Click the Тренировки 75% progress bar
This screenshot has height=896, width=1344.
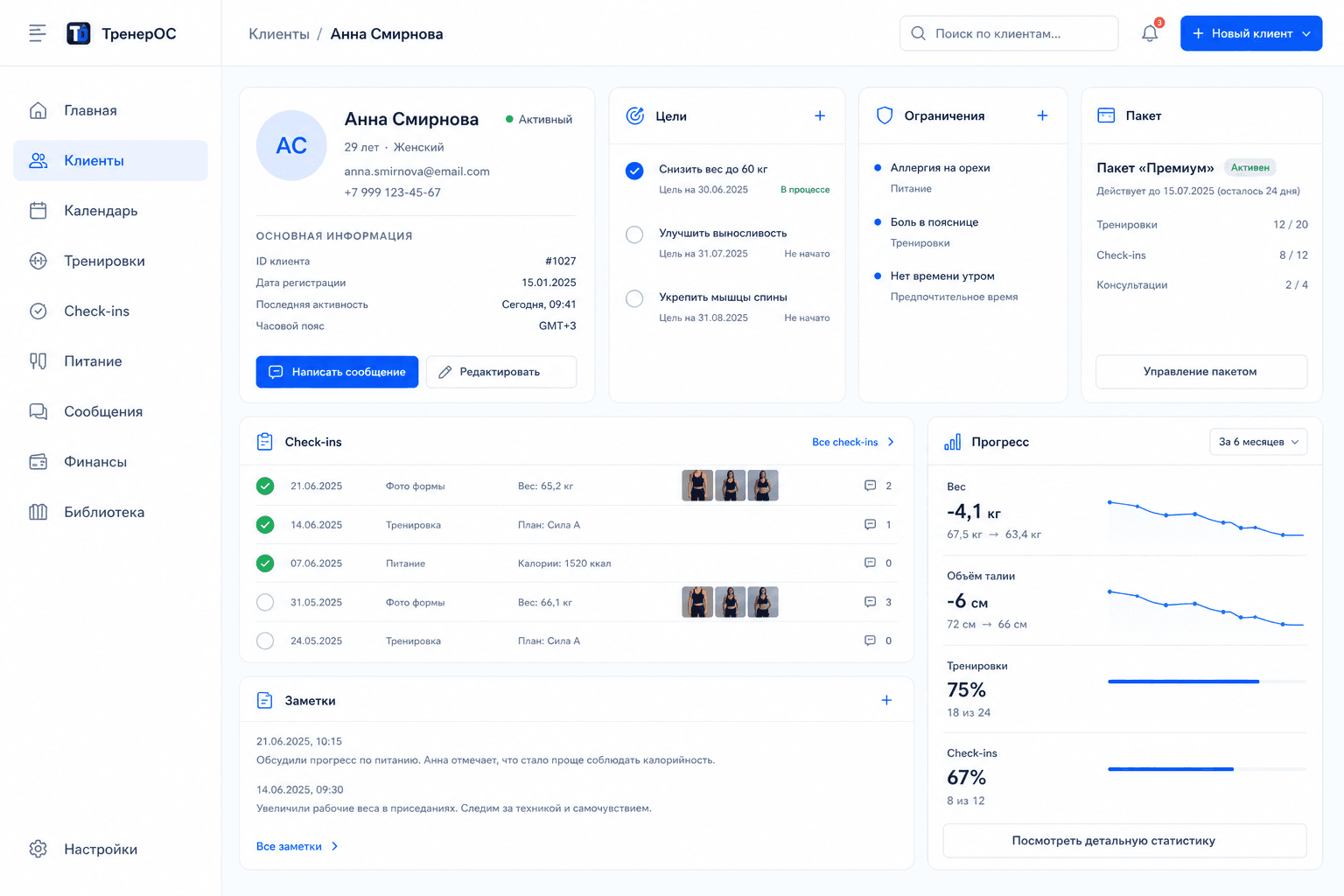point(1207,681)
